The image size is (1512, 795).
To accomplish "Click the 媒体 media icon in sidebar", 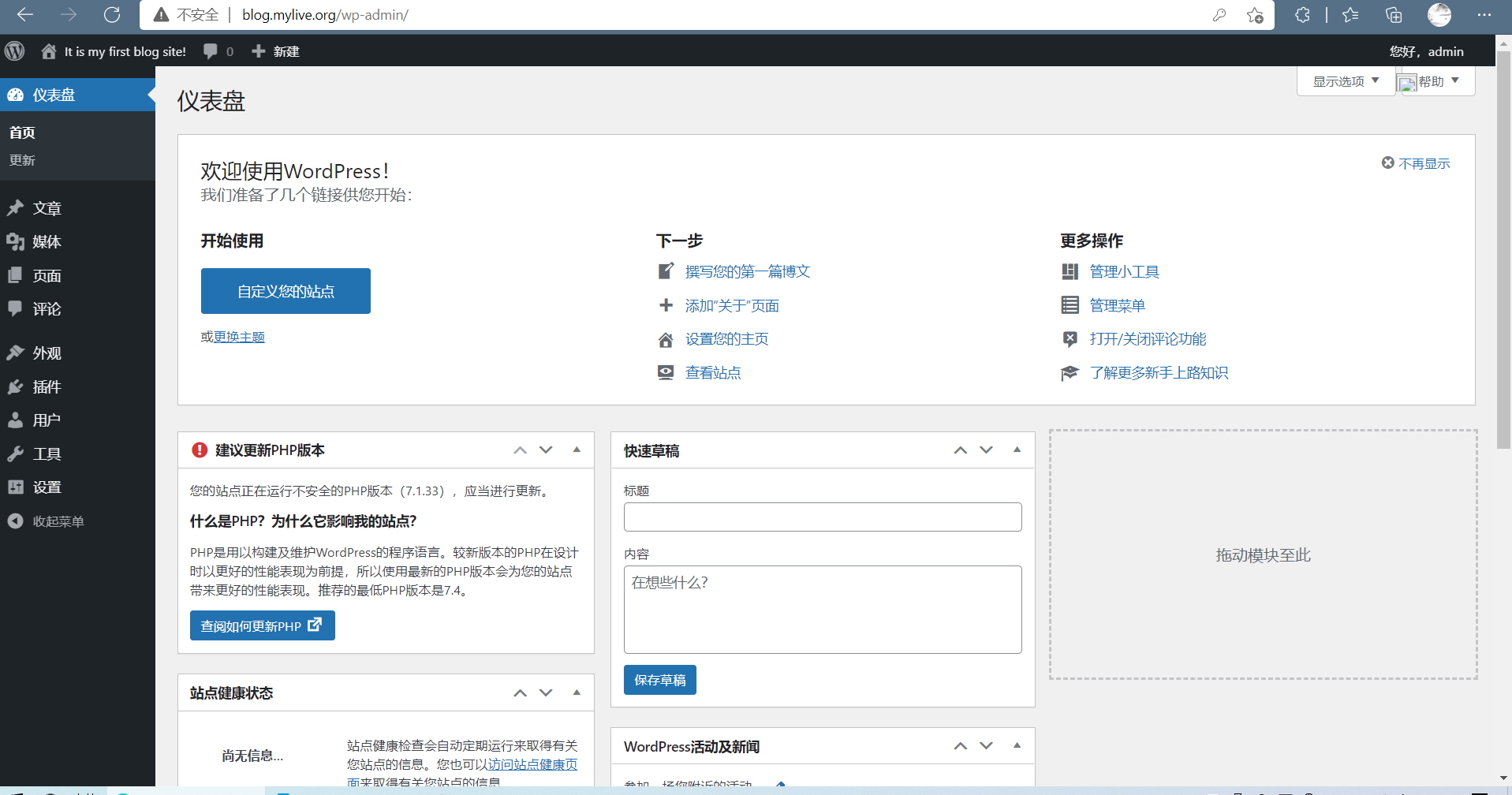I will tap(16, 241).
